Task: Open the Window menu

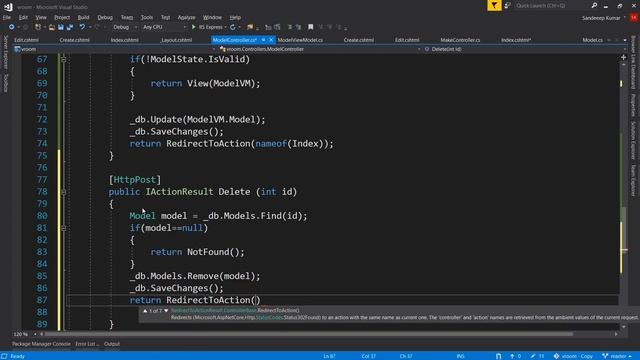Action: [x=212, y=18]
